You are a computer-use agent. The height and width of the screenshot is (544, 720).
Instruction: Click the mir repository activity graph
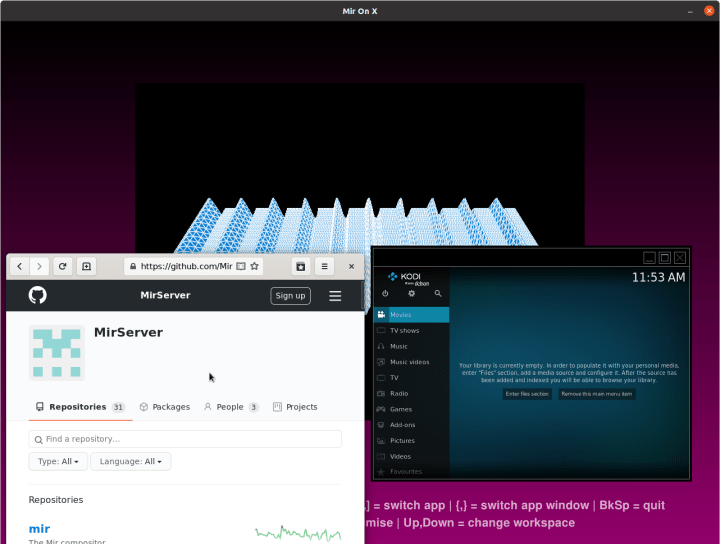(298, 533)
